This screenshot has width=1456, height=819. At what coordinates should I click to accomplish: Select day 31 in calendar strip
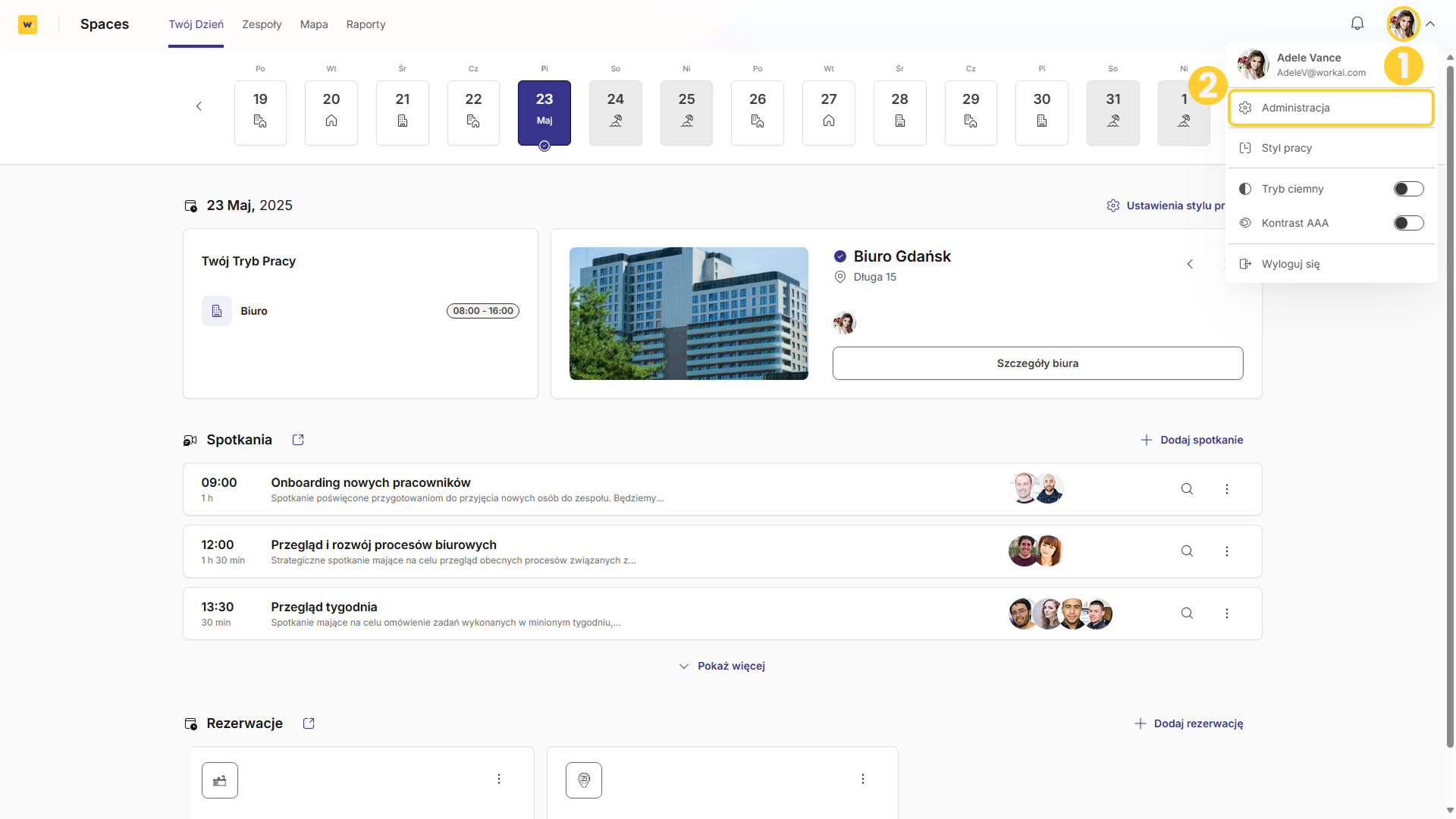click(x=1112, y=112)
